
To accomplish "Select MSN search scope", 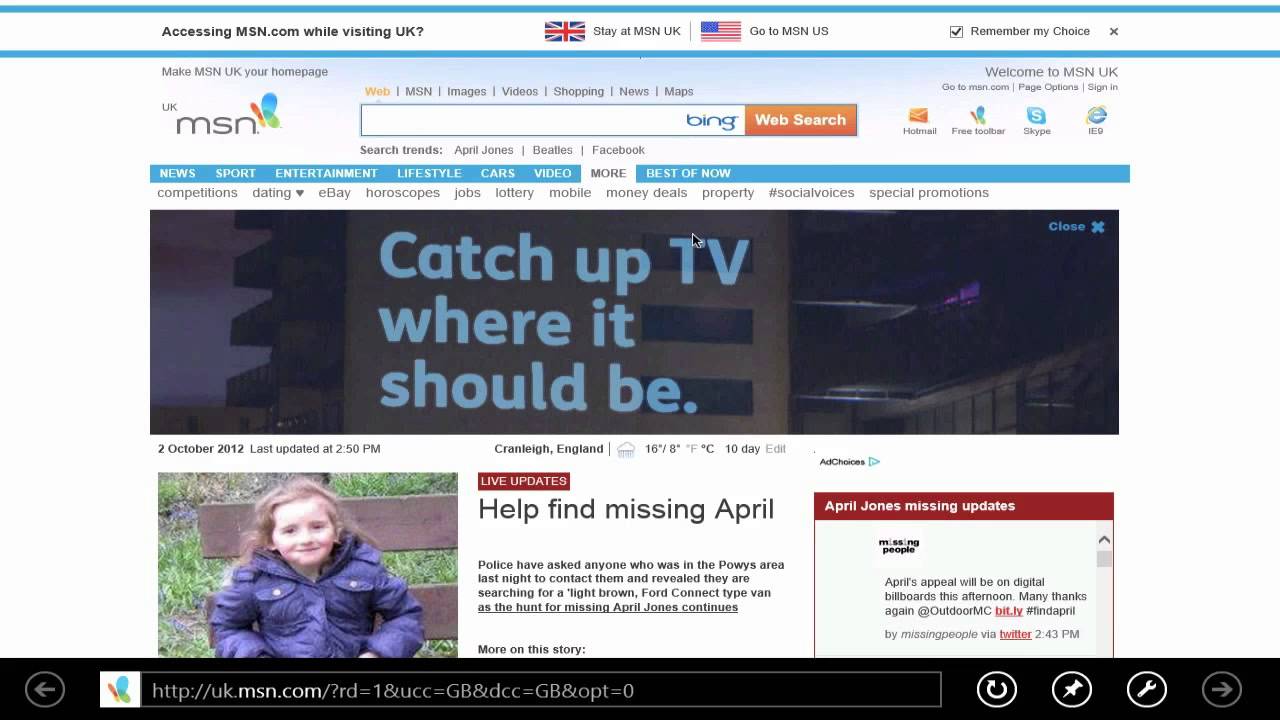I will click(418, 91).
